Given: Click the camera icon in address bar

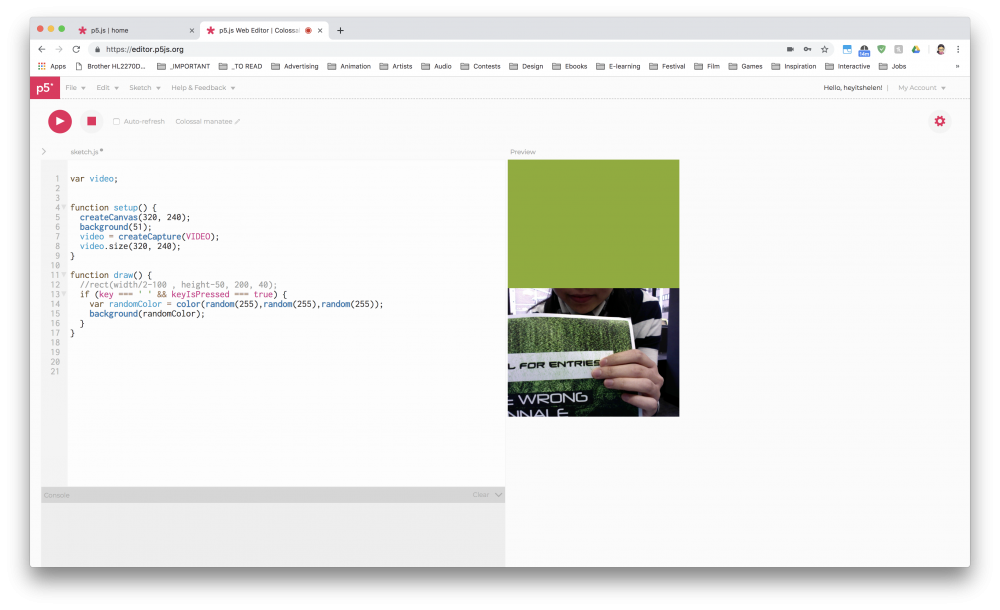Looking at the screenshot, I should 790,49.
